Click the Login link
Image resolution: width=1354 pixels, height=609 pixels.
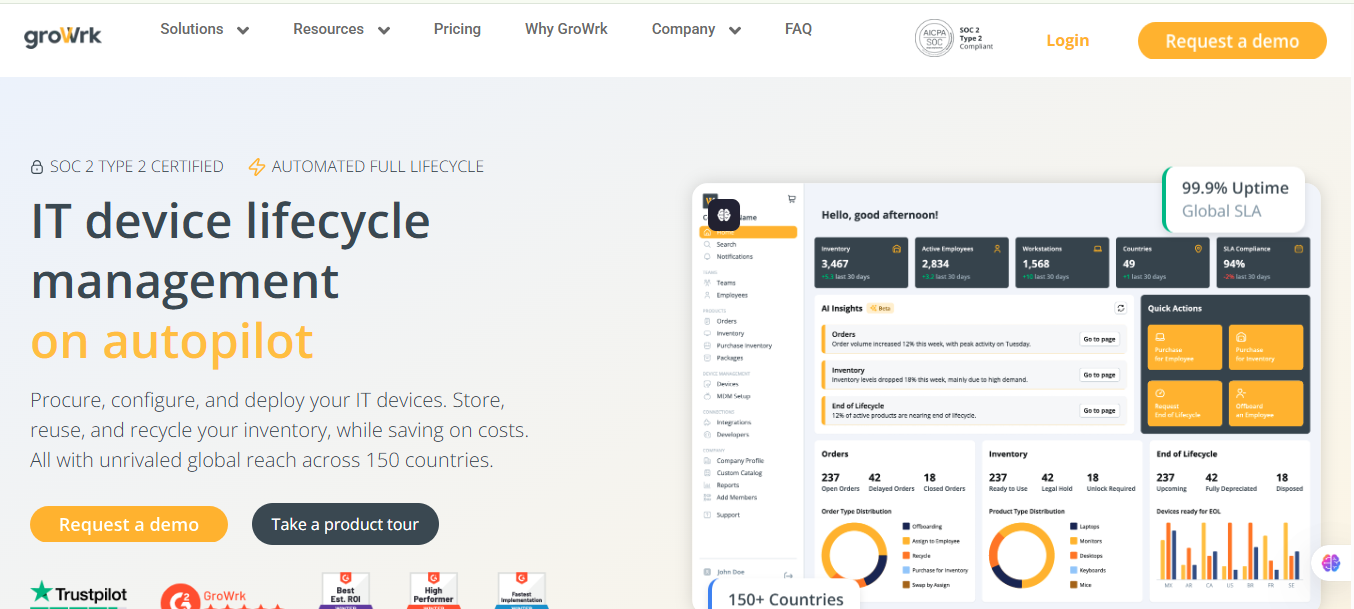pyautogui.click(x=1067, y=41)
